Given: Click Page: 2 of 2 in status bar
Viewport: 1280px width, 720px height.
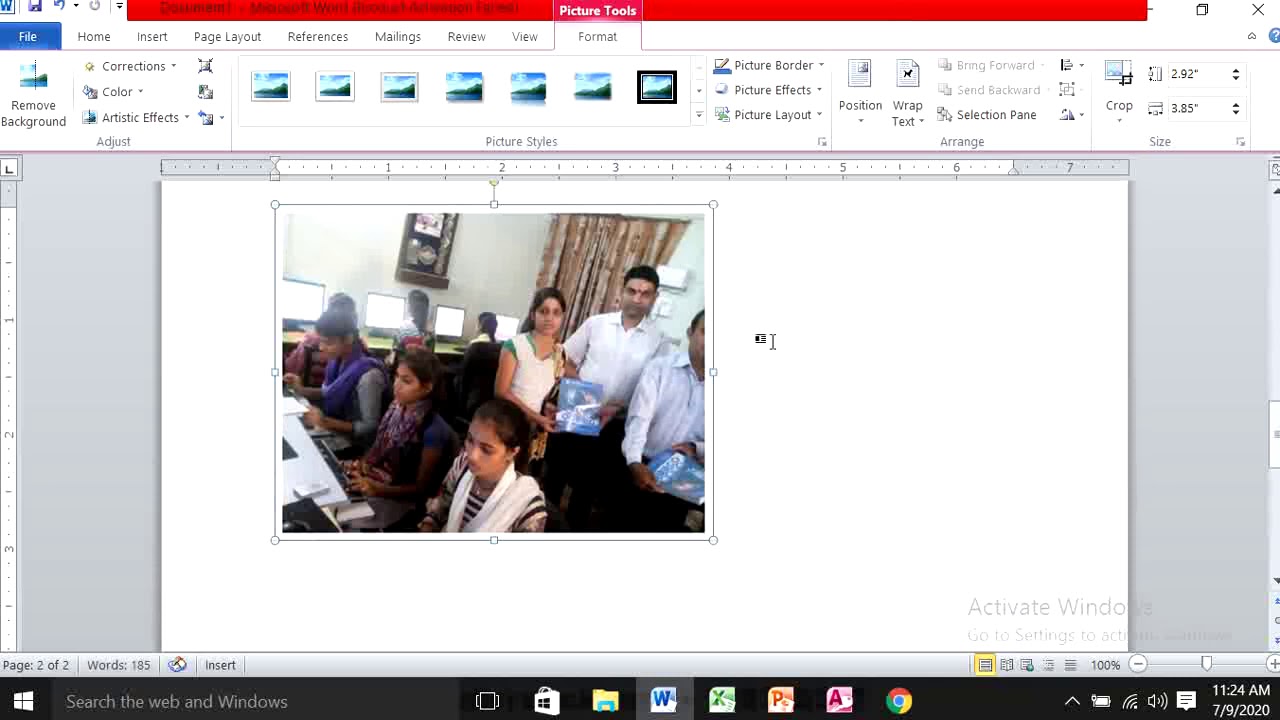Looking at the screenshot, I should tap(36, 665).
